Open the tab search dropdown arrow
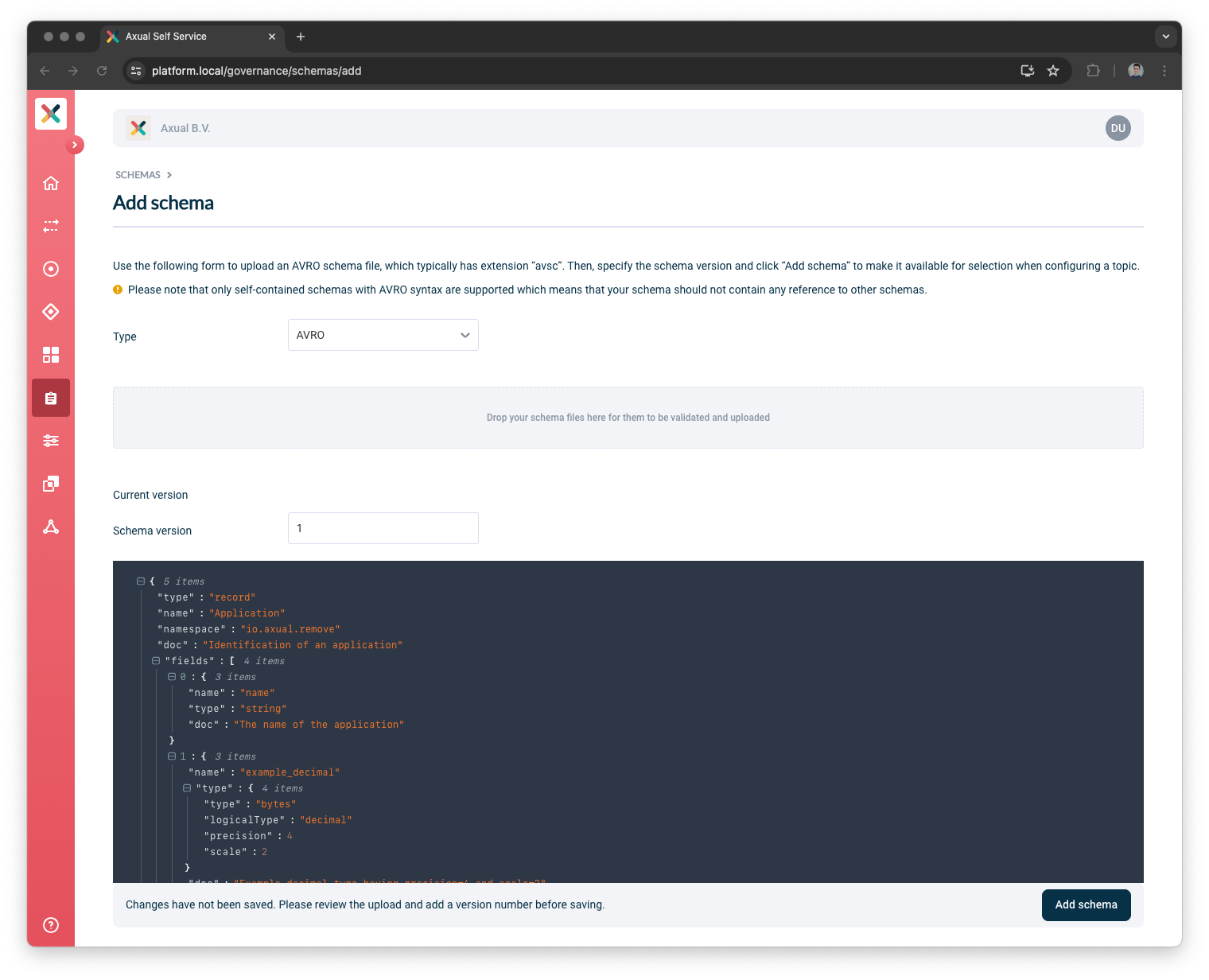 coord(1165,37)
